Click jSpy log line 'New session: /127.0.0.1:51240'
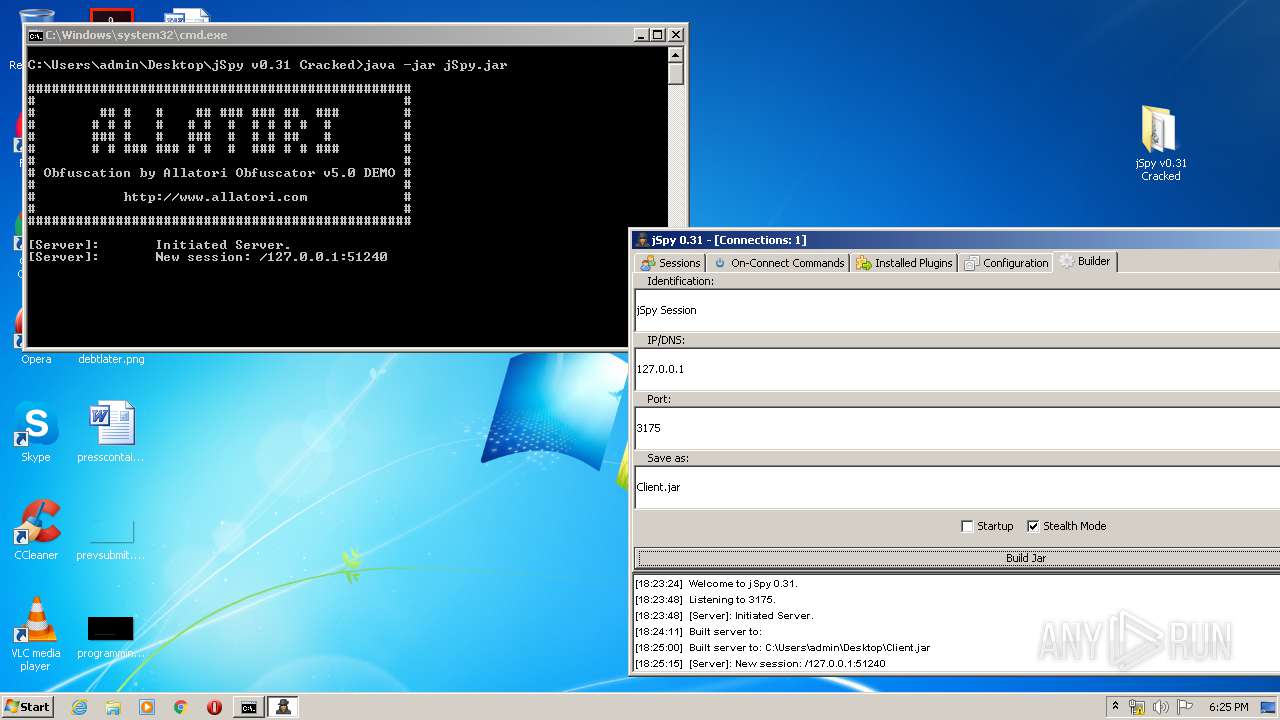 point(760,663)
